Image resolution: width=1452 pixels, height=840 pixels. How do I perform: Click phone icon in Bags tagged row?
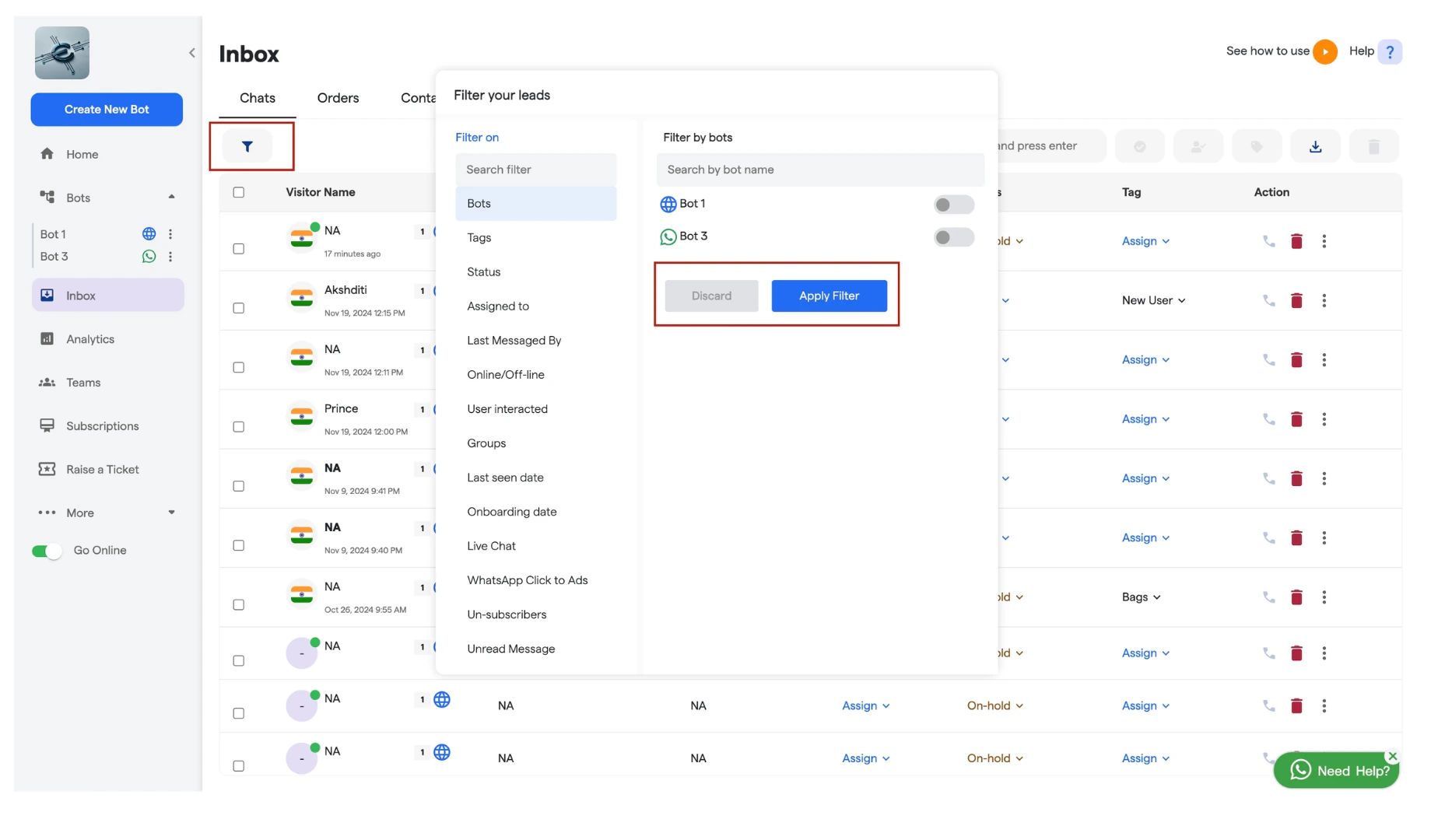coord(1269,597)
